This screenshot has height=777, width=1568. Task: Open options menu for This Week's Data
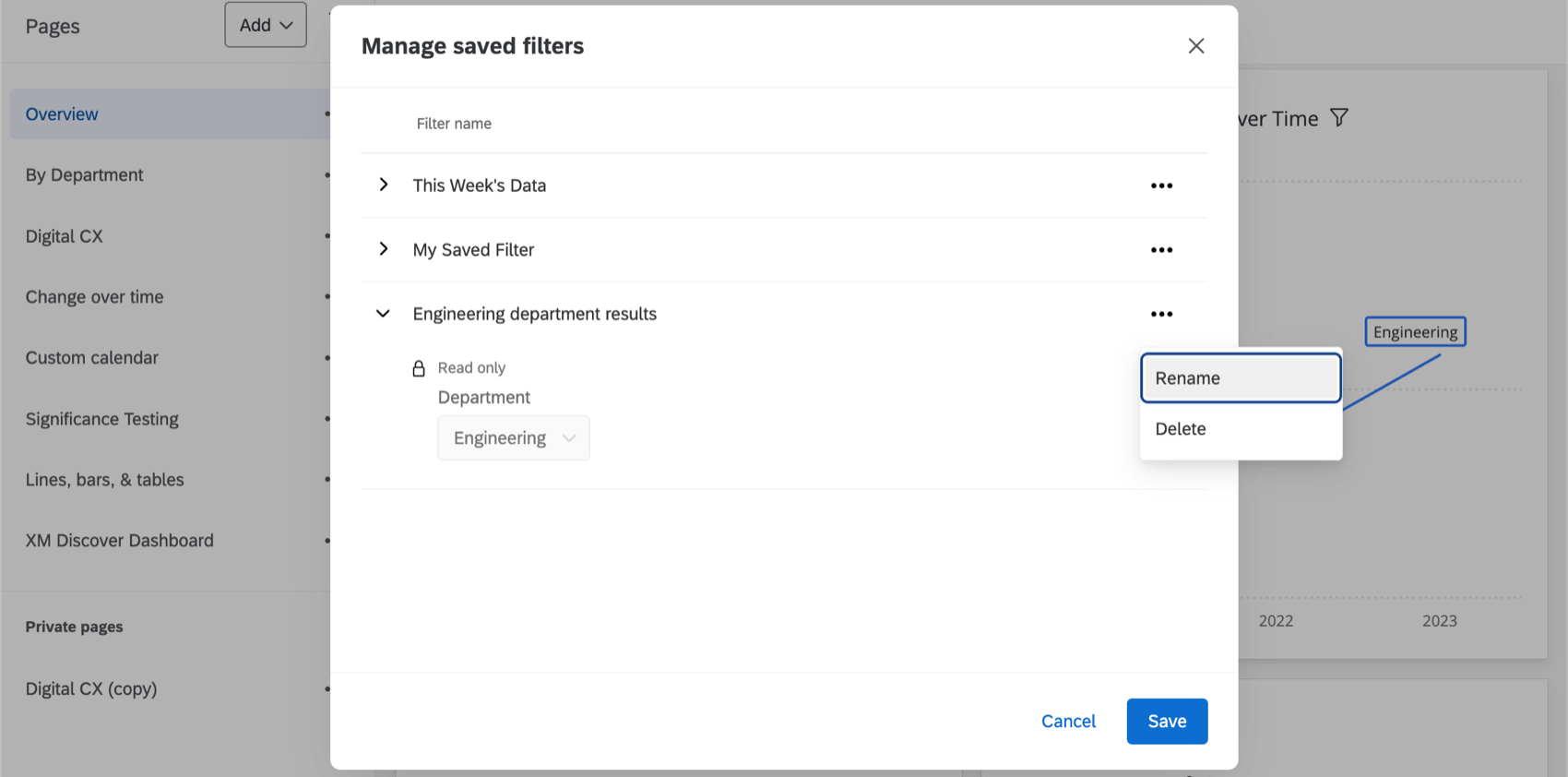pyautogui.click(x=1161, y=185)
